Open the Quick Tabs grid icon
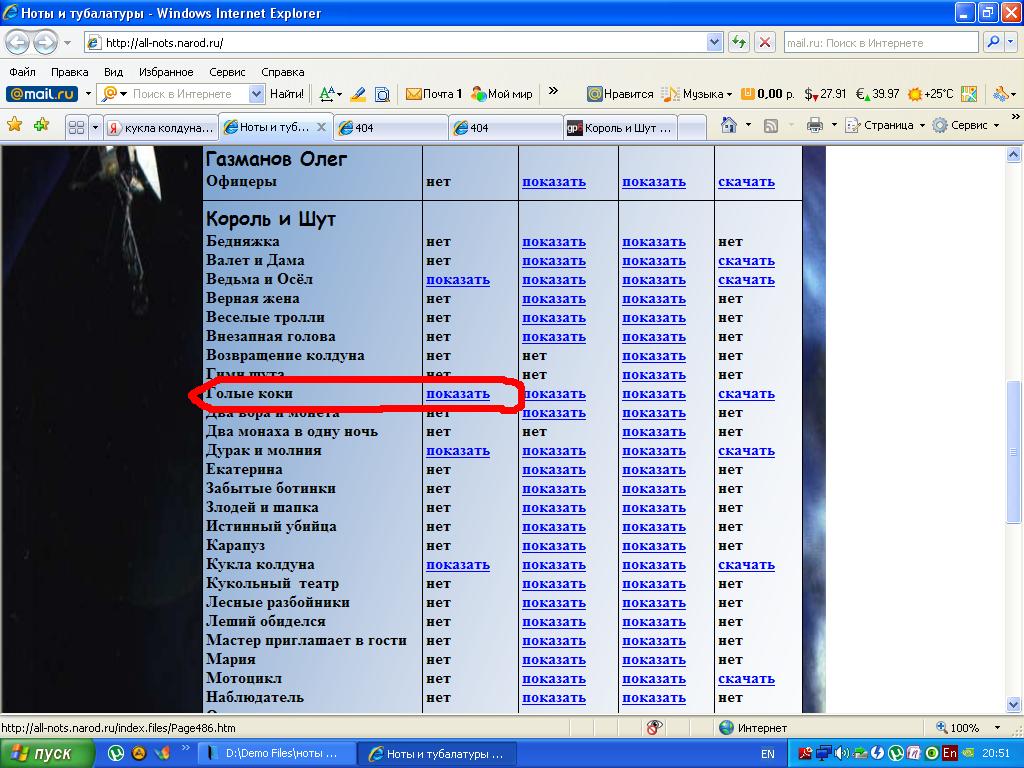Image resolution: width=1024 pixels, height=768 pixels. [x=76, y=127]
